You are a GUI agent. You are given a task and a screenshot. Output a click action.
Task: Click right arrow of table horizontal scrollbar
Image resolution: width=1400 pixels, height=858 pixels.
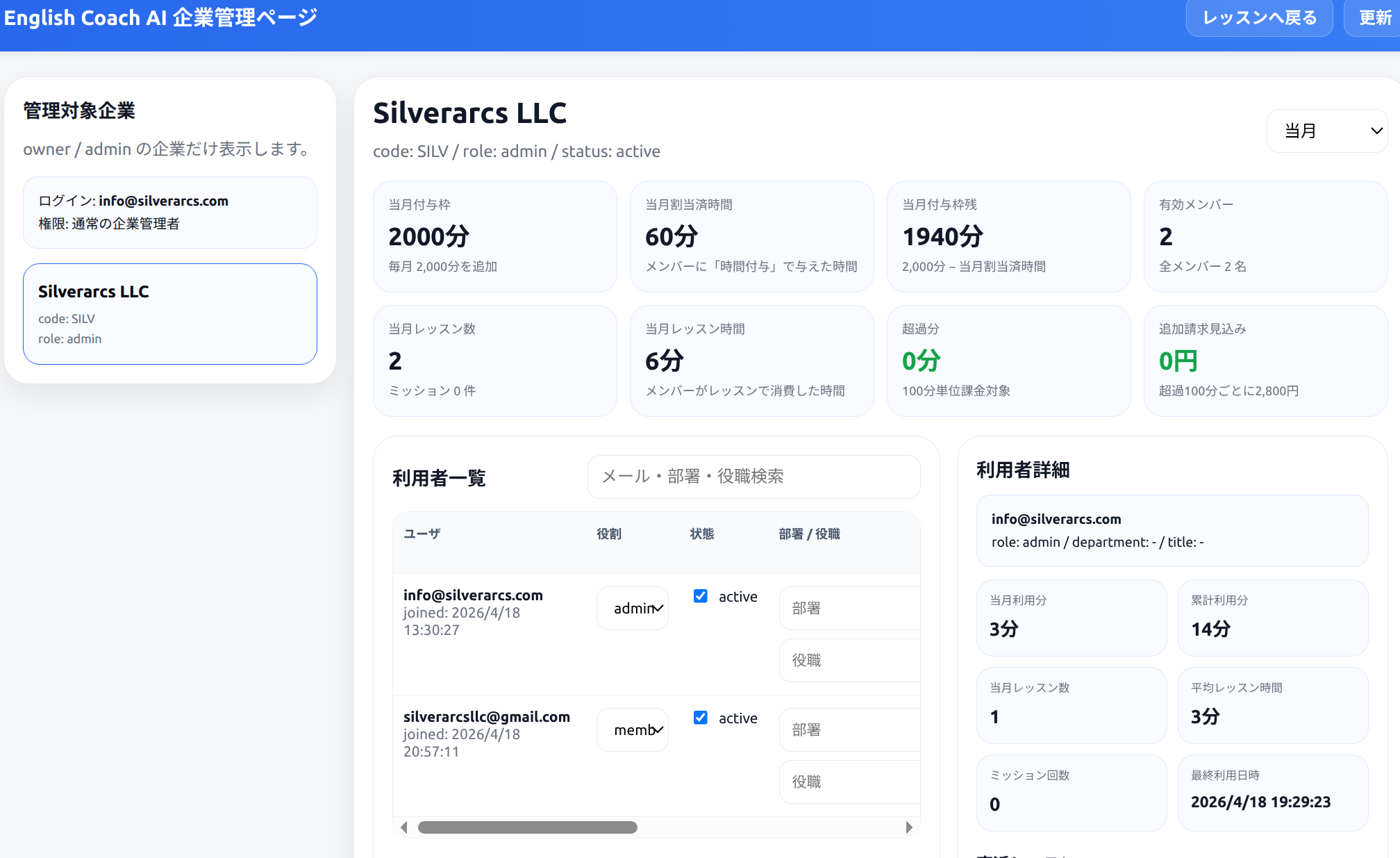click(909, 827)
